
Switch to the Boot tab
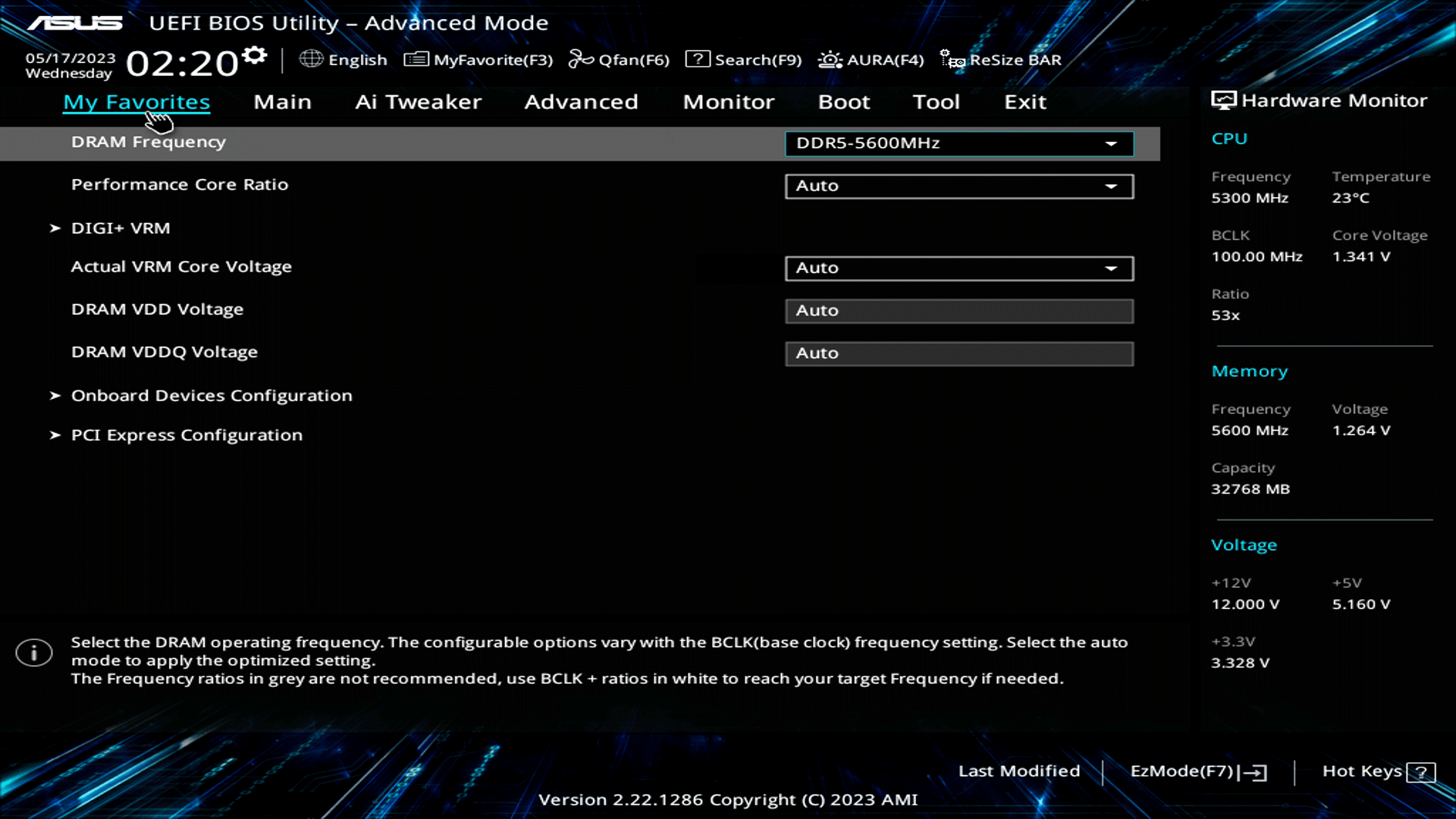click(x=843, y=102)
